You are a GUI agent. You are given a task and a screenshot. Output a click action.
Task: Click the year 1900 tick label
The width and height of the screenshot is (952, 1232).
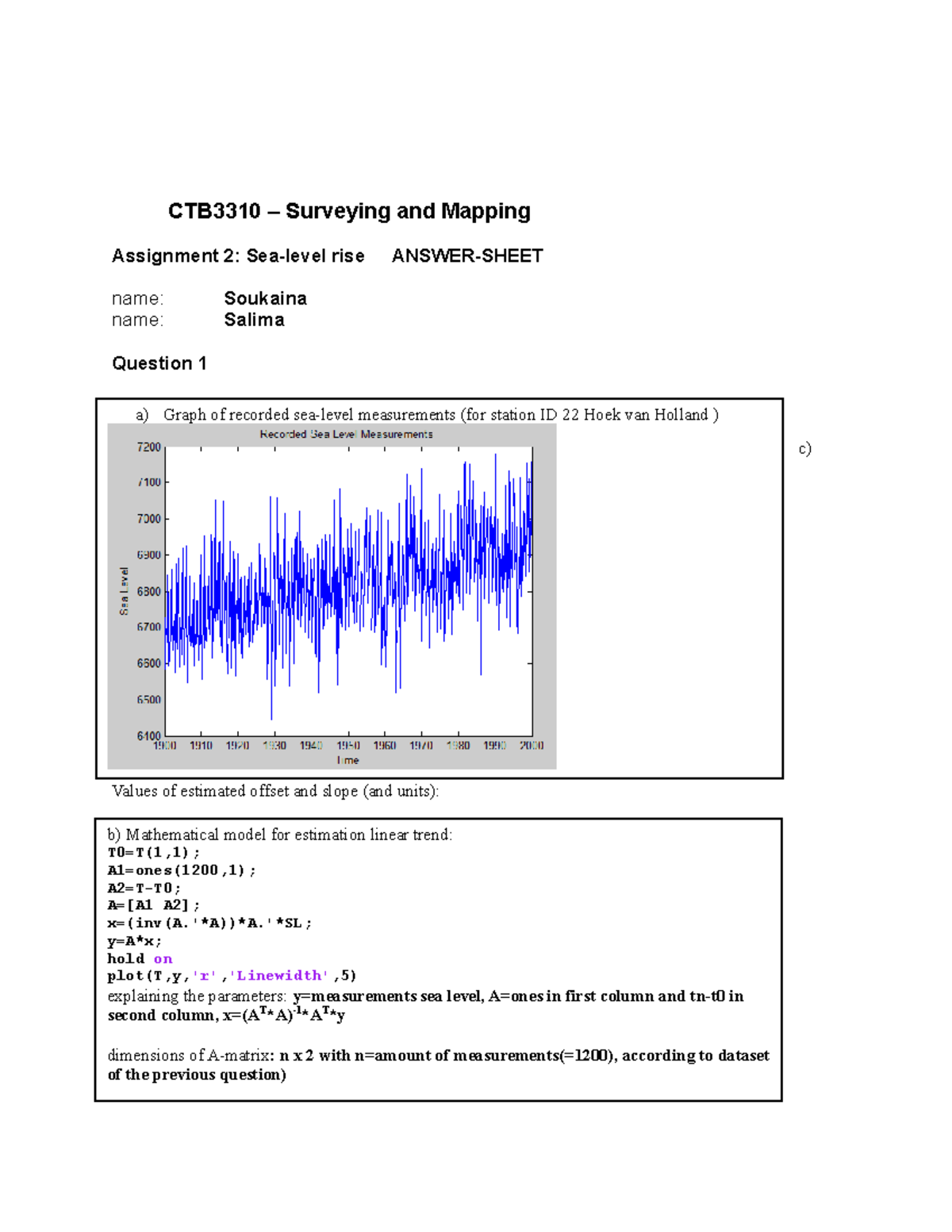tap(164, 746)
